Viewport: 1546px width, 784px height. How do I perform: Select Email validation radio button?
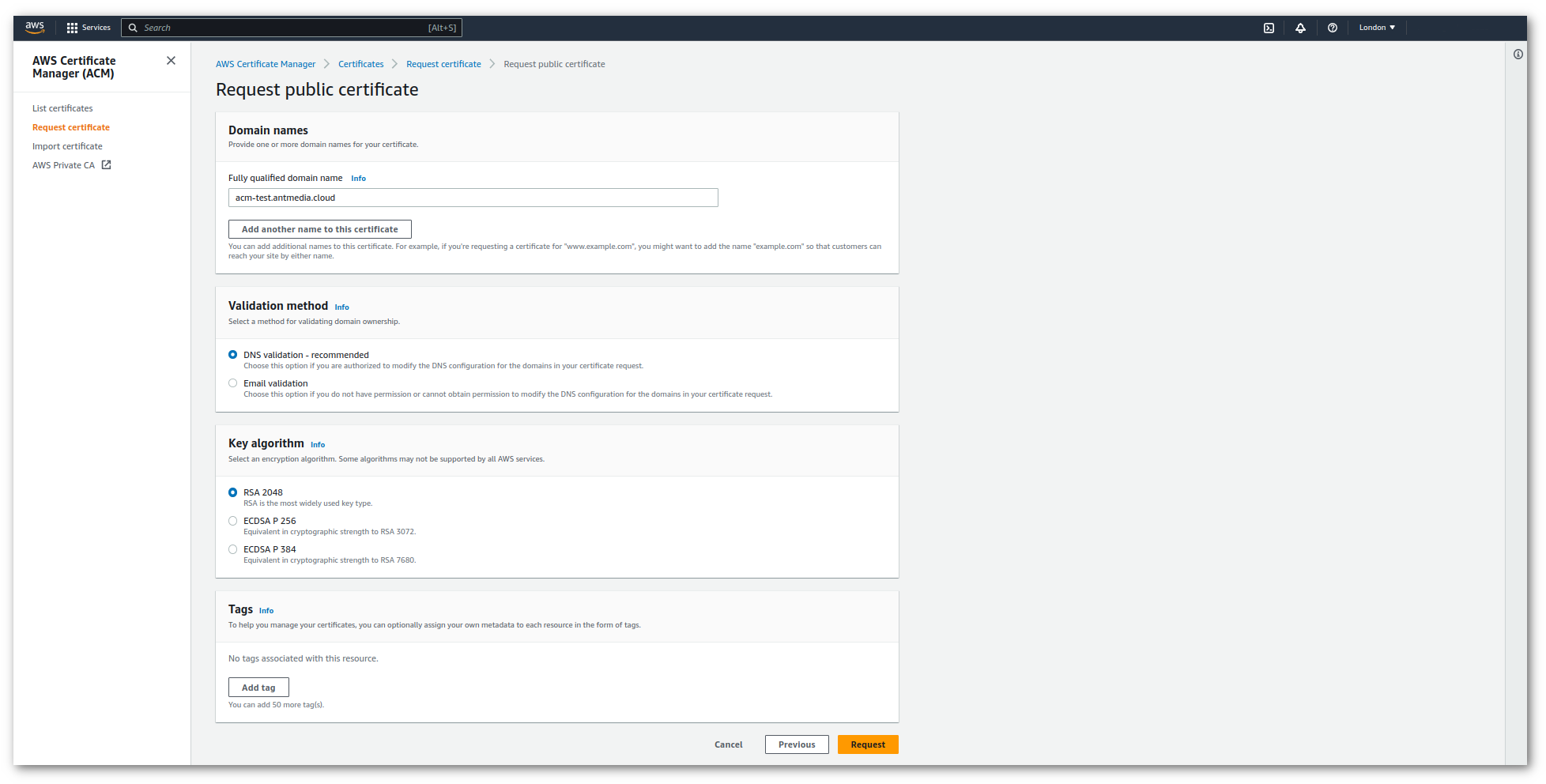233,383
